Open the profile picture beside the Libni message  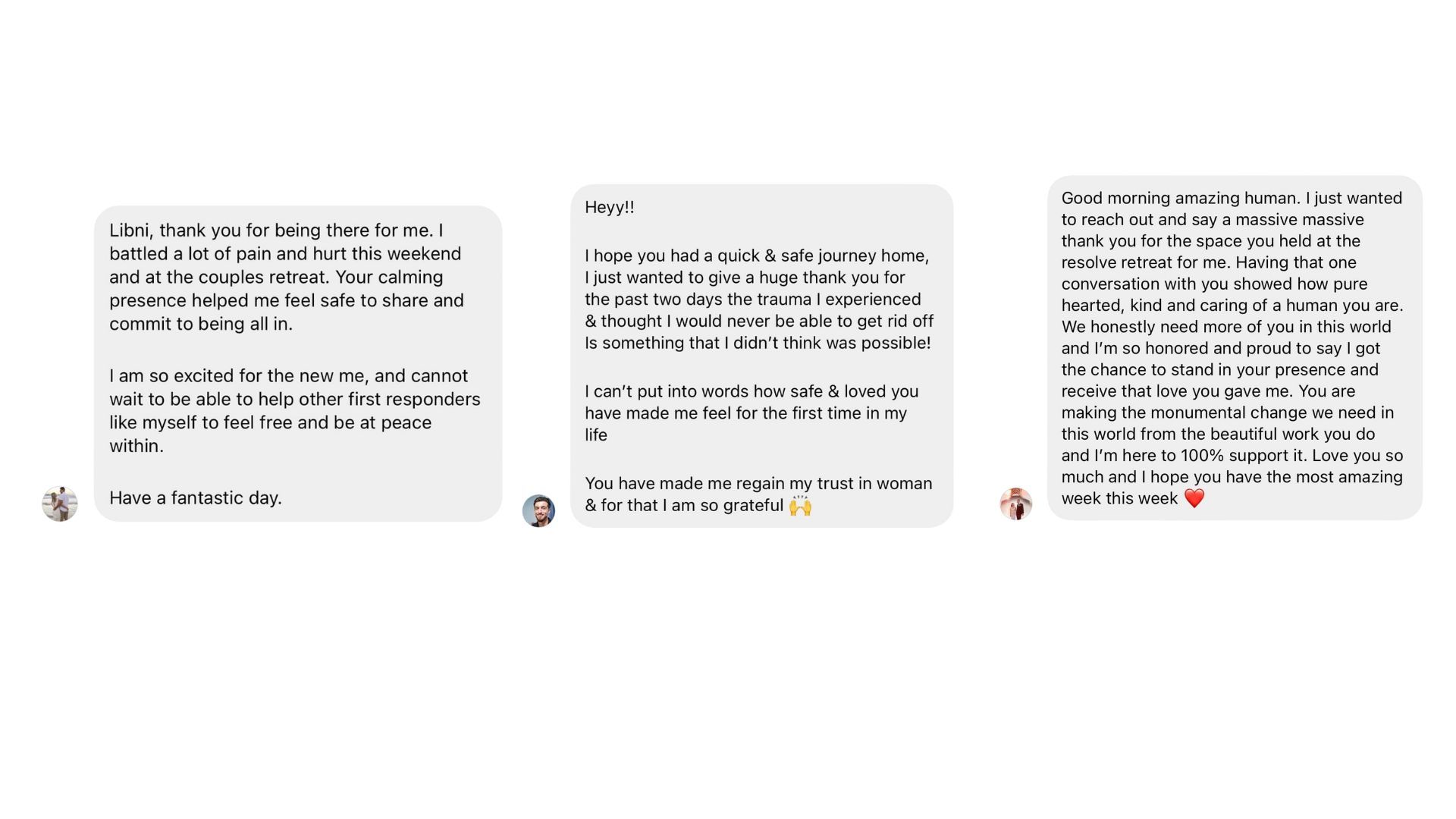coord(60,504)
